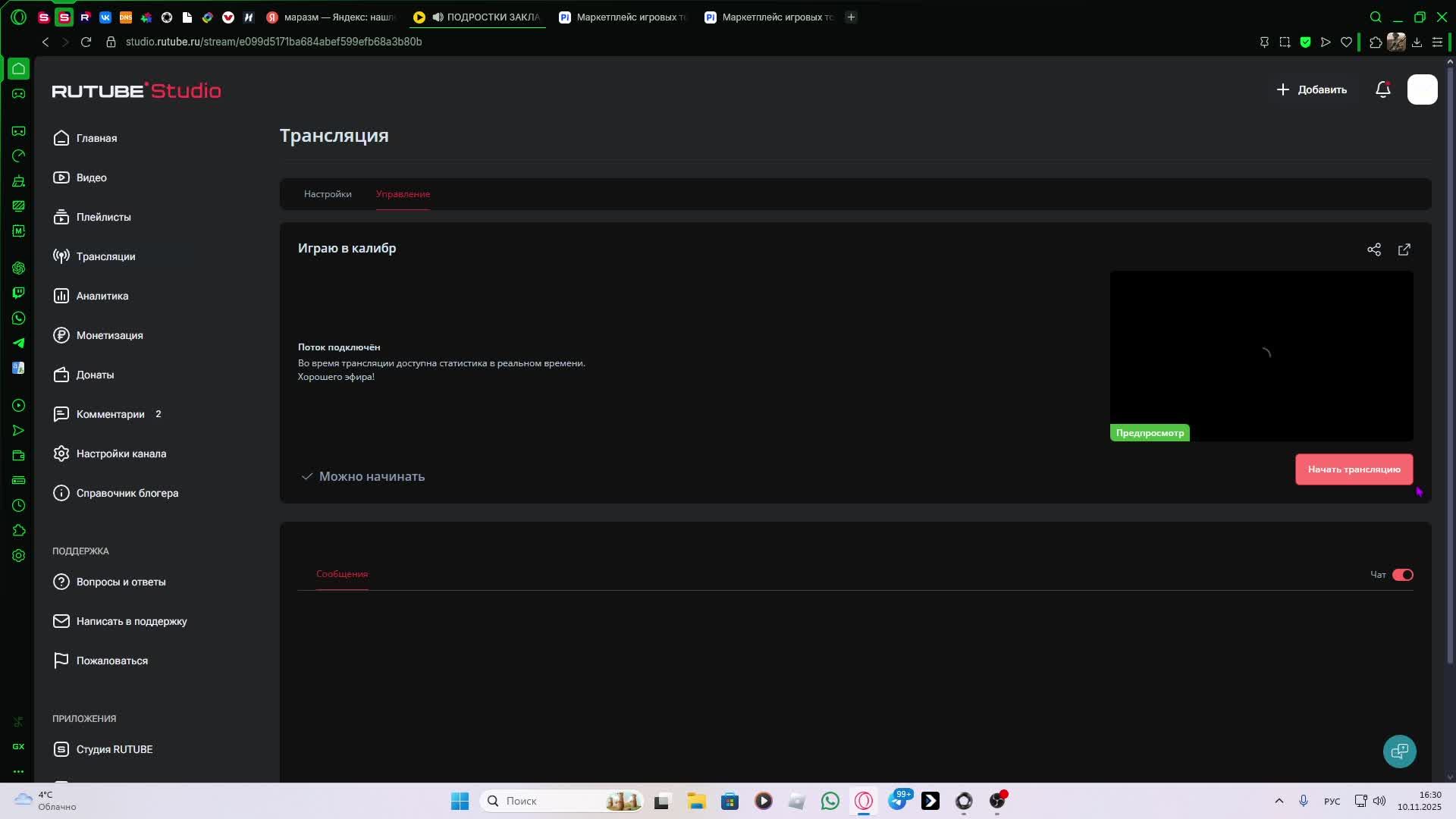Open Настройки канала
Viewport: 1456px width, 819px height.
pyautogui.click(x=109, y=453)
